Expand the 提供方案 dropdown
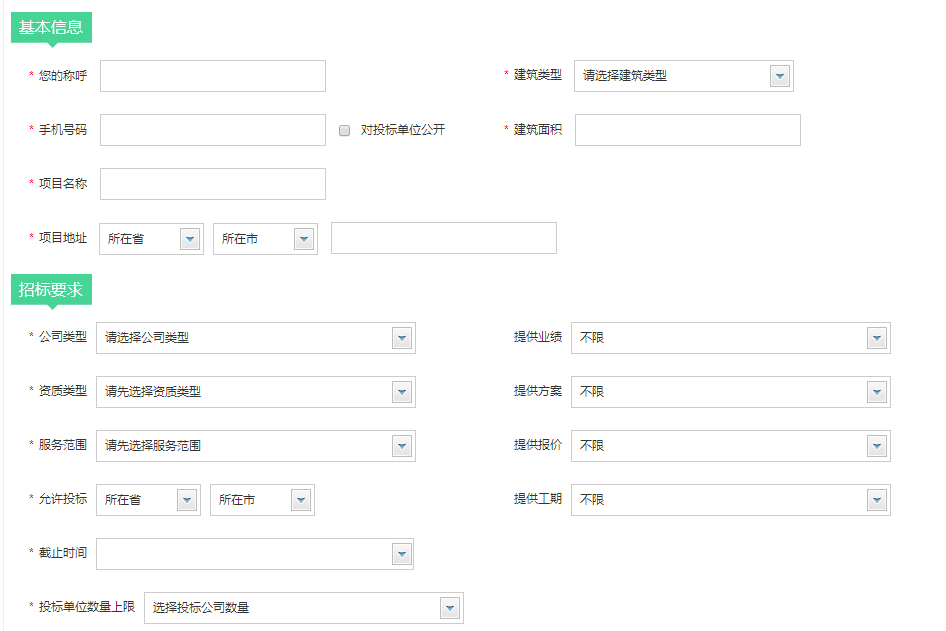Viewport: 946px width, 631px height. click(x=730, y=392)
